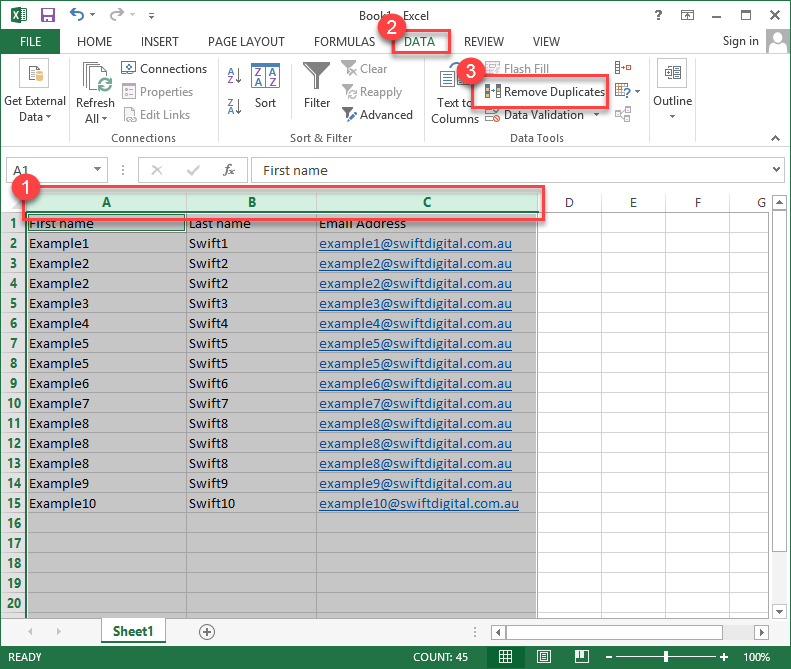
Task: Click the Undo arrow icon
Action: 77,14
